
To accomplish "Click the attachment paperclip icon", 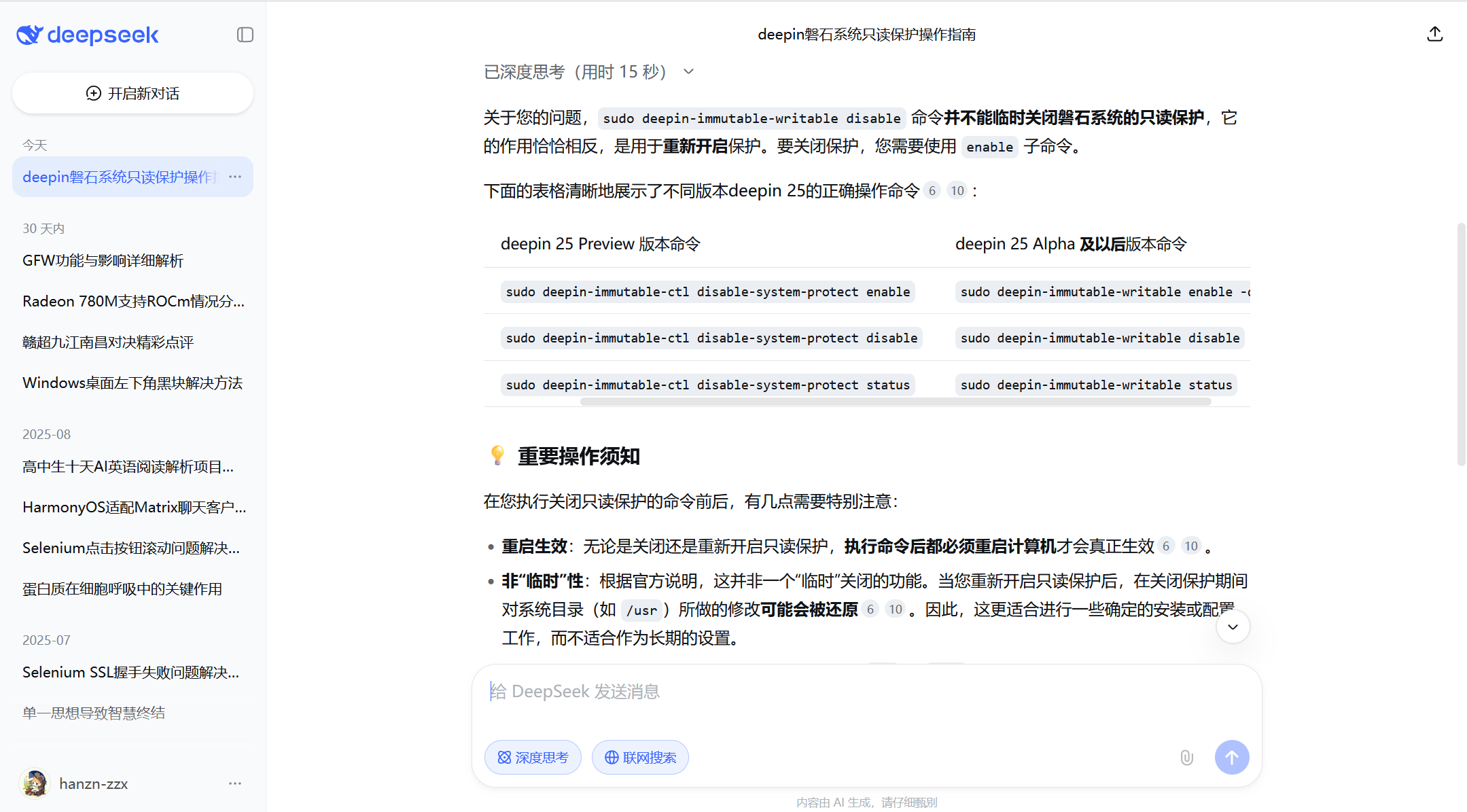I will [1186, 757].
